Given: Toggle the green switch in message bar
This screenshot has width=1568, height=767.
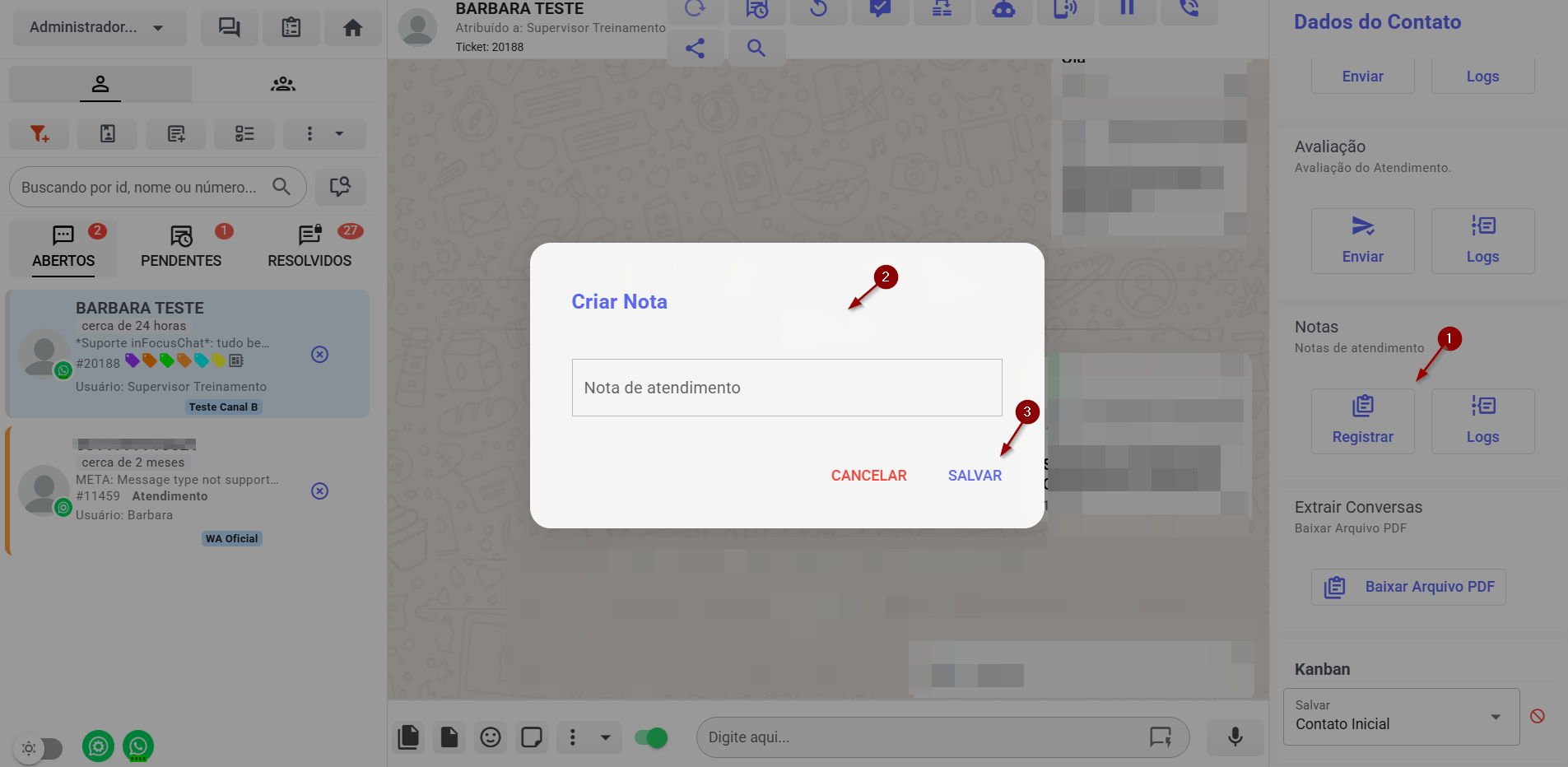Looking at the screenshot, I should [651, 737].
